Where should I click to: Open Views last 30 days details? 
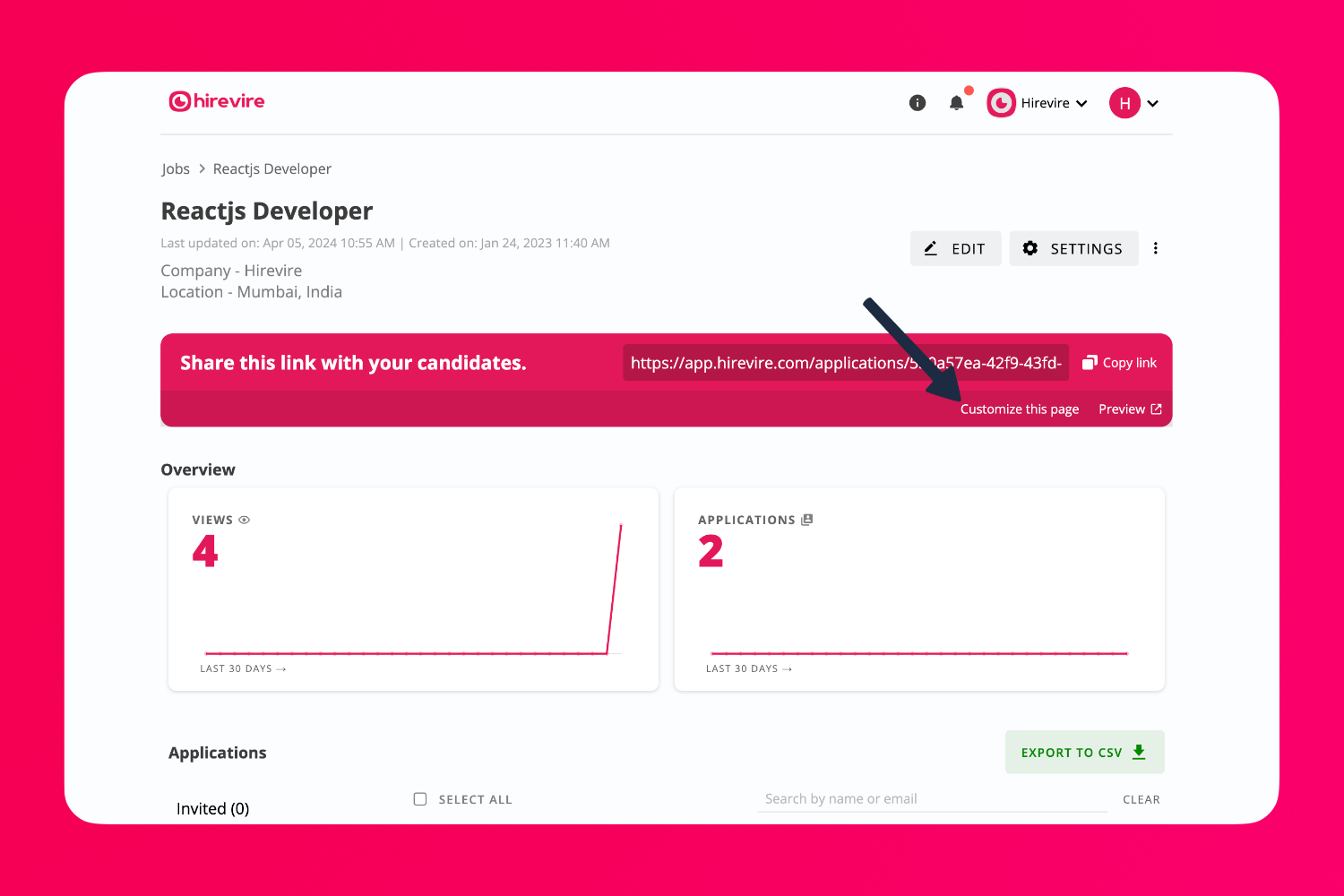(243, 668)
